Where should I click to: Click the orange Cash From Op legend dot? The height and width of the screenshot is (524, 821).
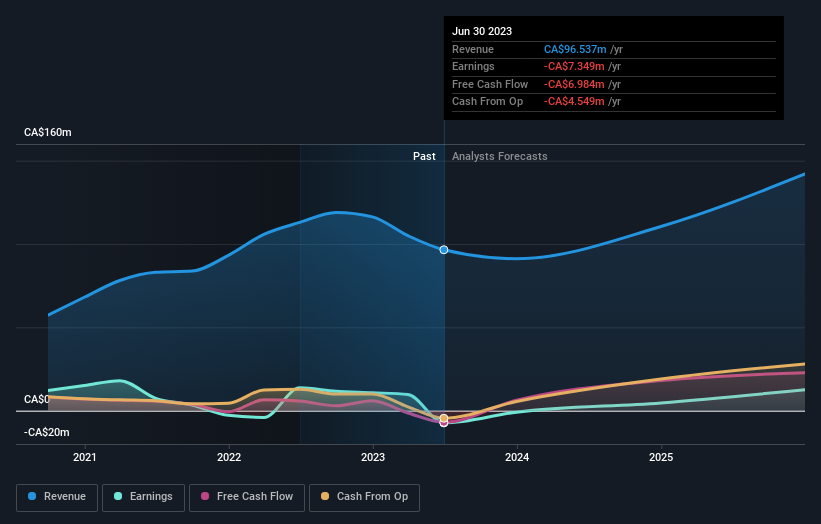coord(325,496)
